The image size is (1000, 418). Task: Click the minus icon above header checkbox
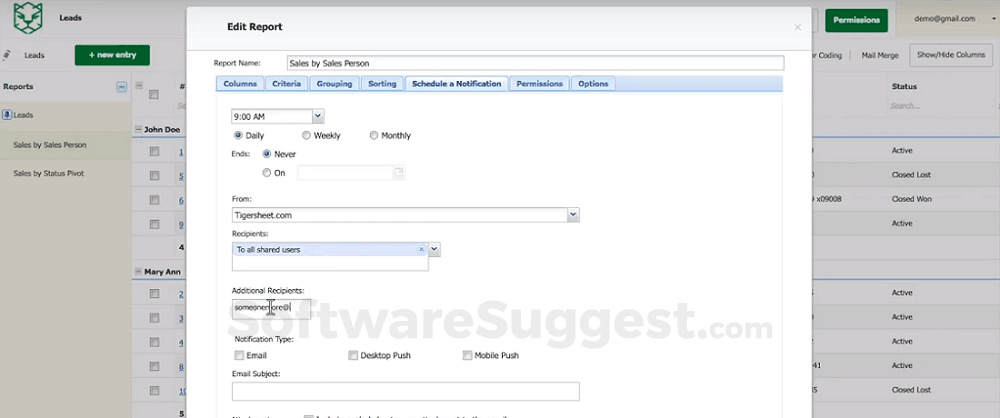pyautogui.click(x=139, y=86)
